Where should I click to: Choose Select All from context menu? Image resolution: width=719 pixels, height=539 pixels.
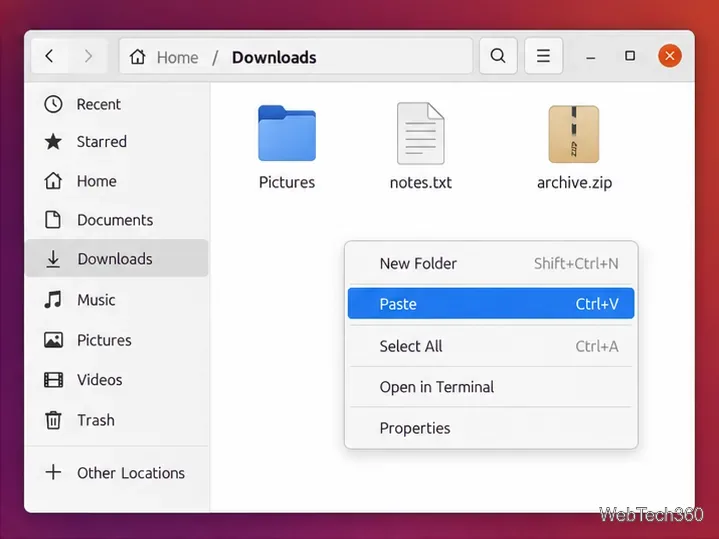click(x=491, y=346)
